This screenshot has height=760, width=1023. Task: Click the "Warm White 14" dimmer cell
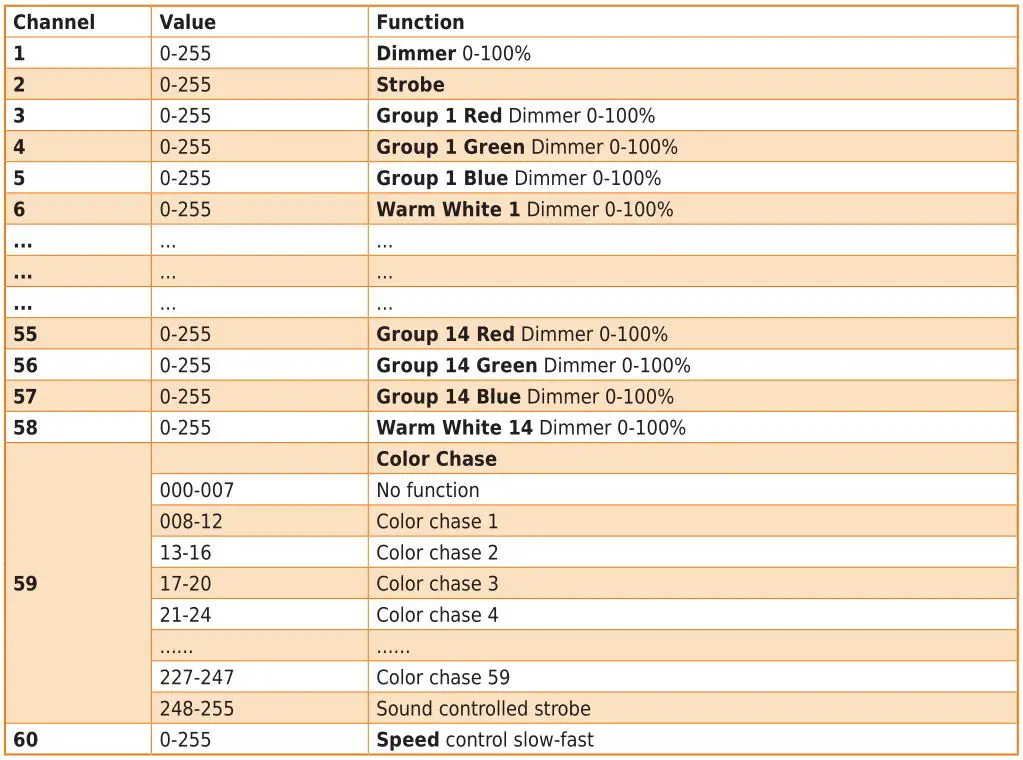coord(530,427)
